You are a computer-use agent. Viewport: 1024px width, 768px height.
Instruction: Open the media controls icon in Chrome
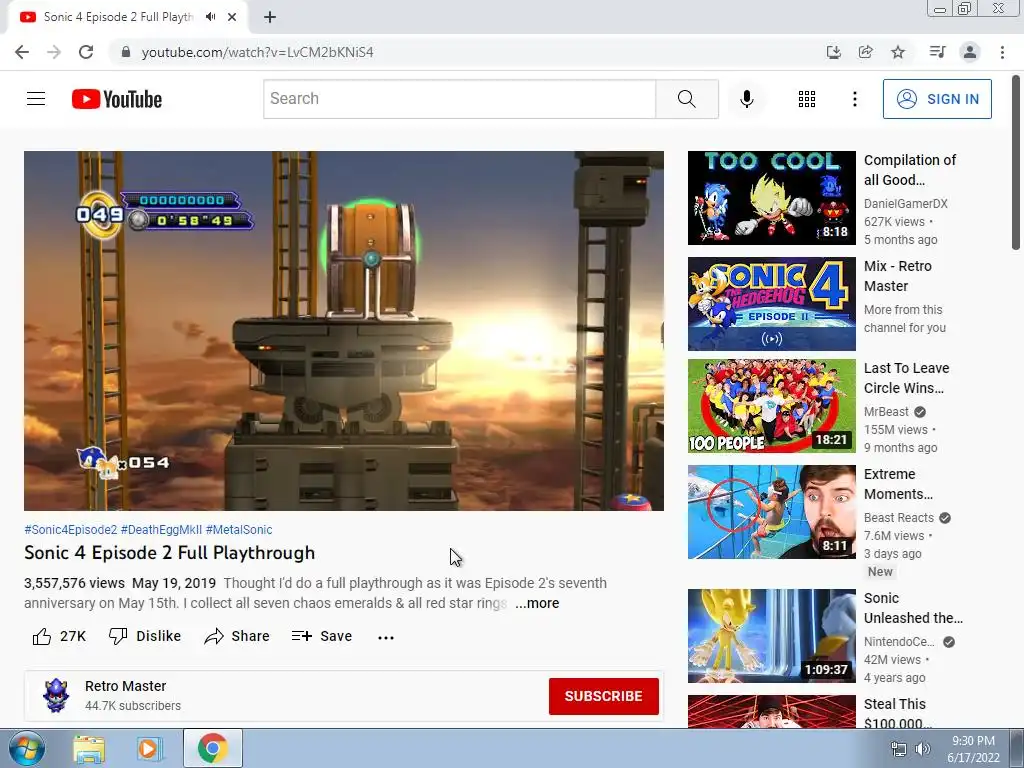click(937, 52)
